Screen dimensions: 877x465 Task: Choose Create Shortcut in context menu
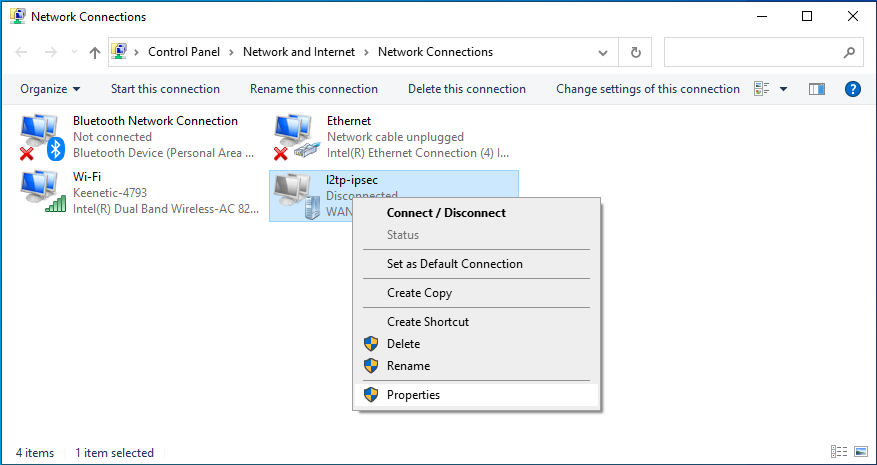click(x=477, y=322)
